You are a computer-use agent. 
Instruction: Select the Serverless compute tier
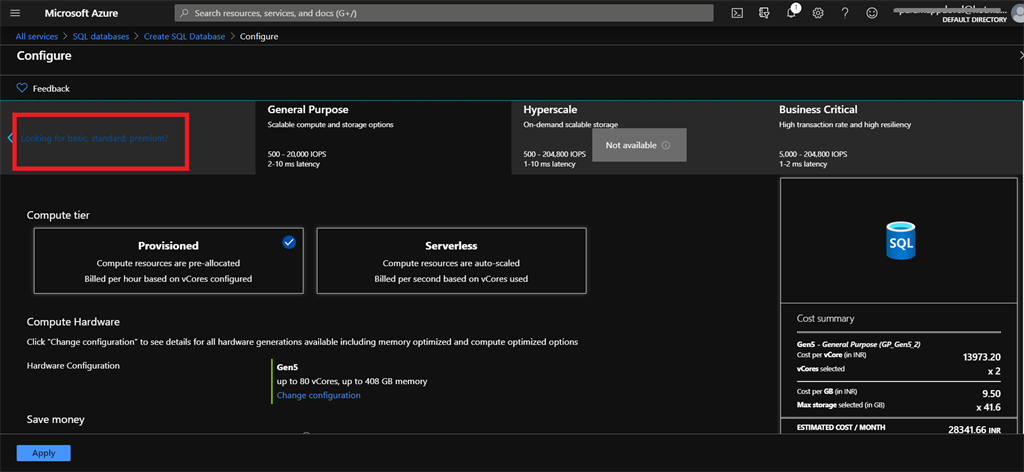tap(451, 260)
